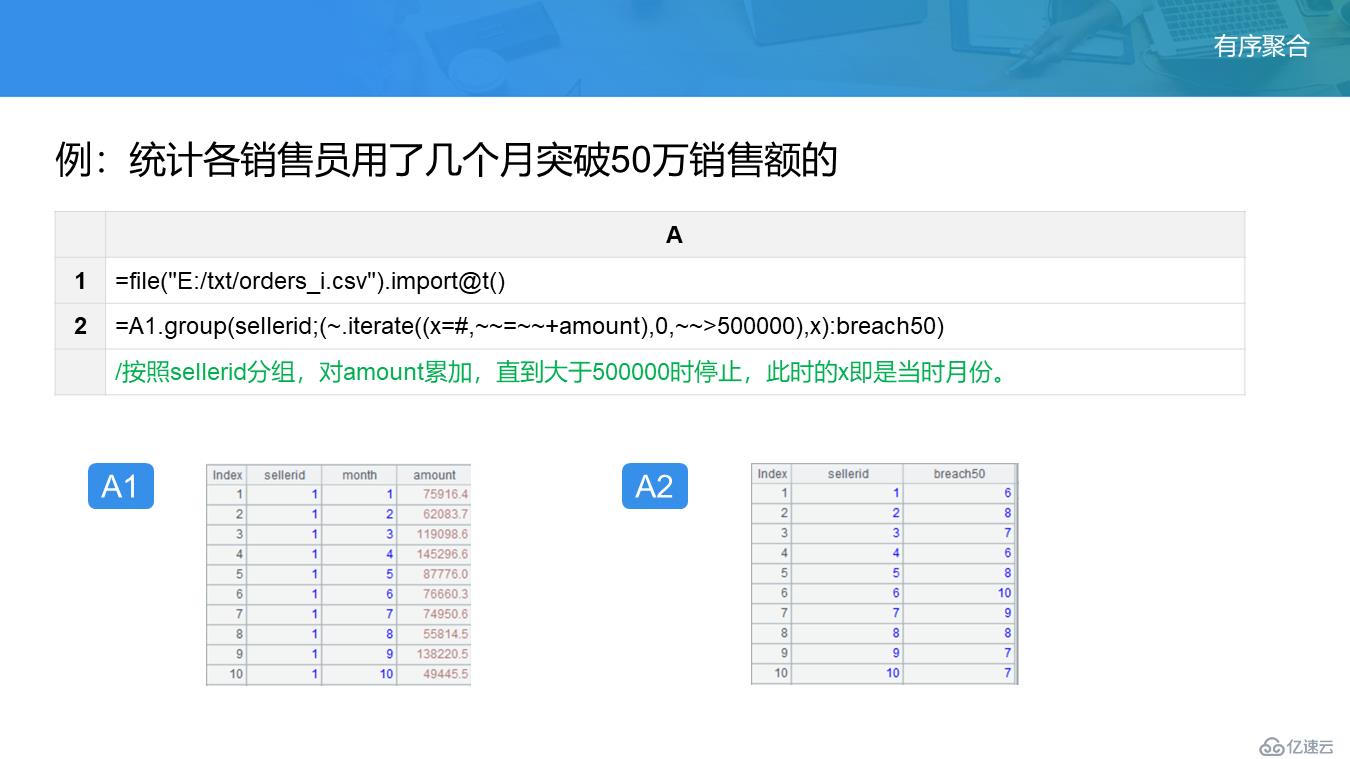Click sellerid 9 cell in A2 table
1350x759 pixels.
pyautogui.click(x=848, y=653)
